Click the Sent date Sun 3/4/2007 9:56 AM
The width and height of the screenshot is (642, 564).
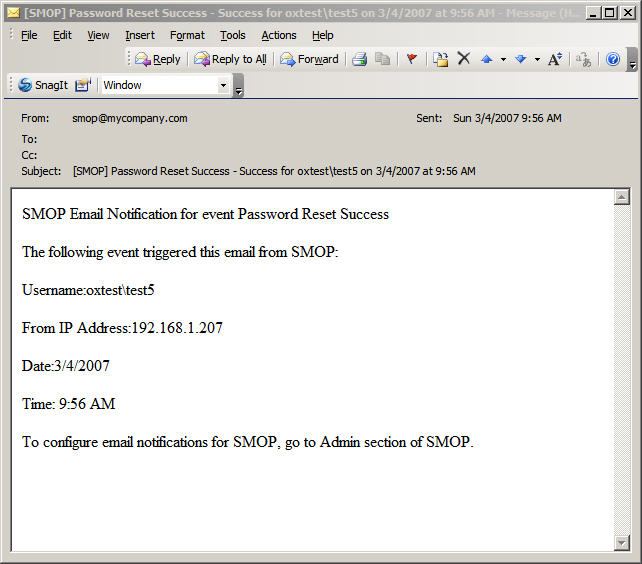coord(507,118)
